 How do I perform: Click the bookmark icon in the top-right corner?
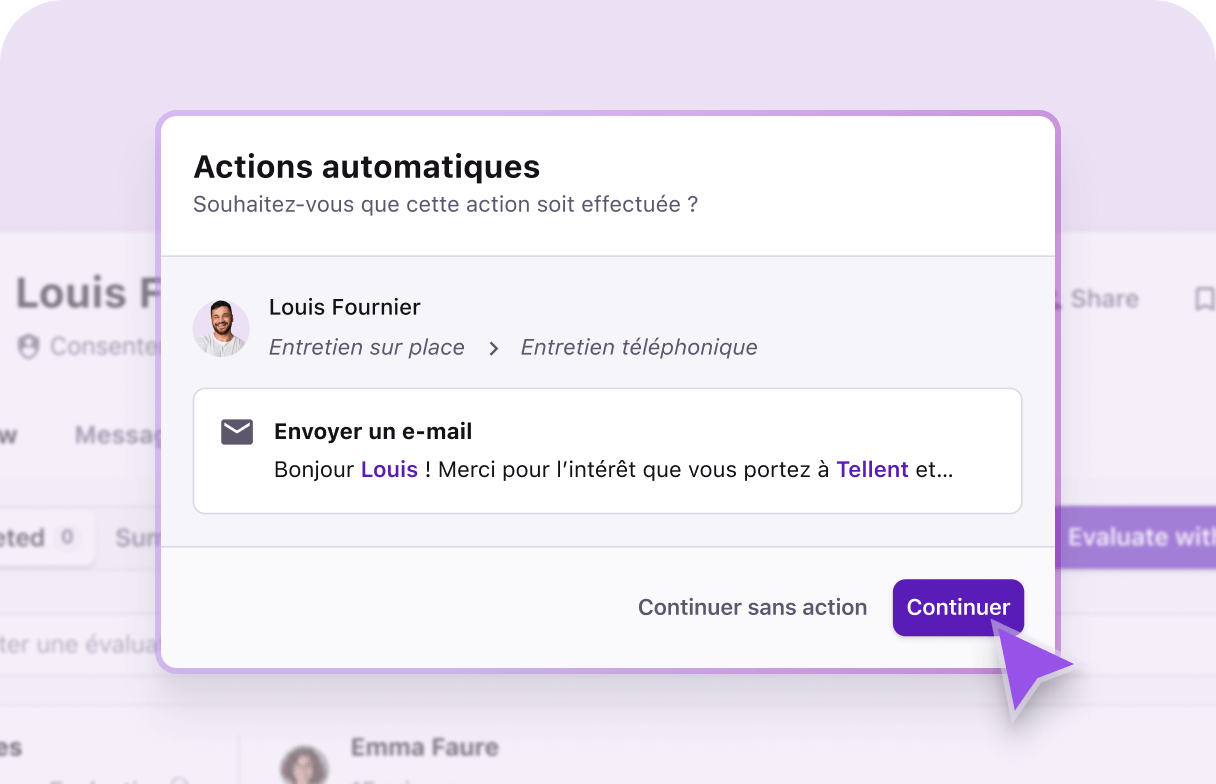(x=1205, y=298)
